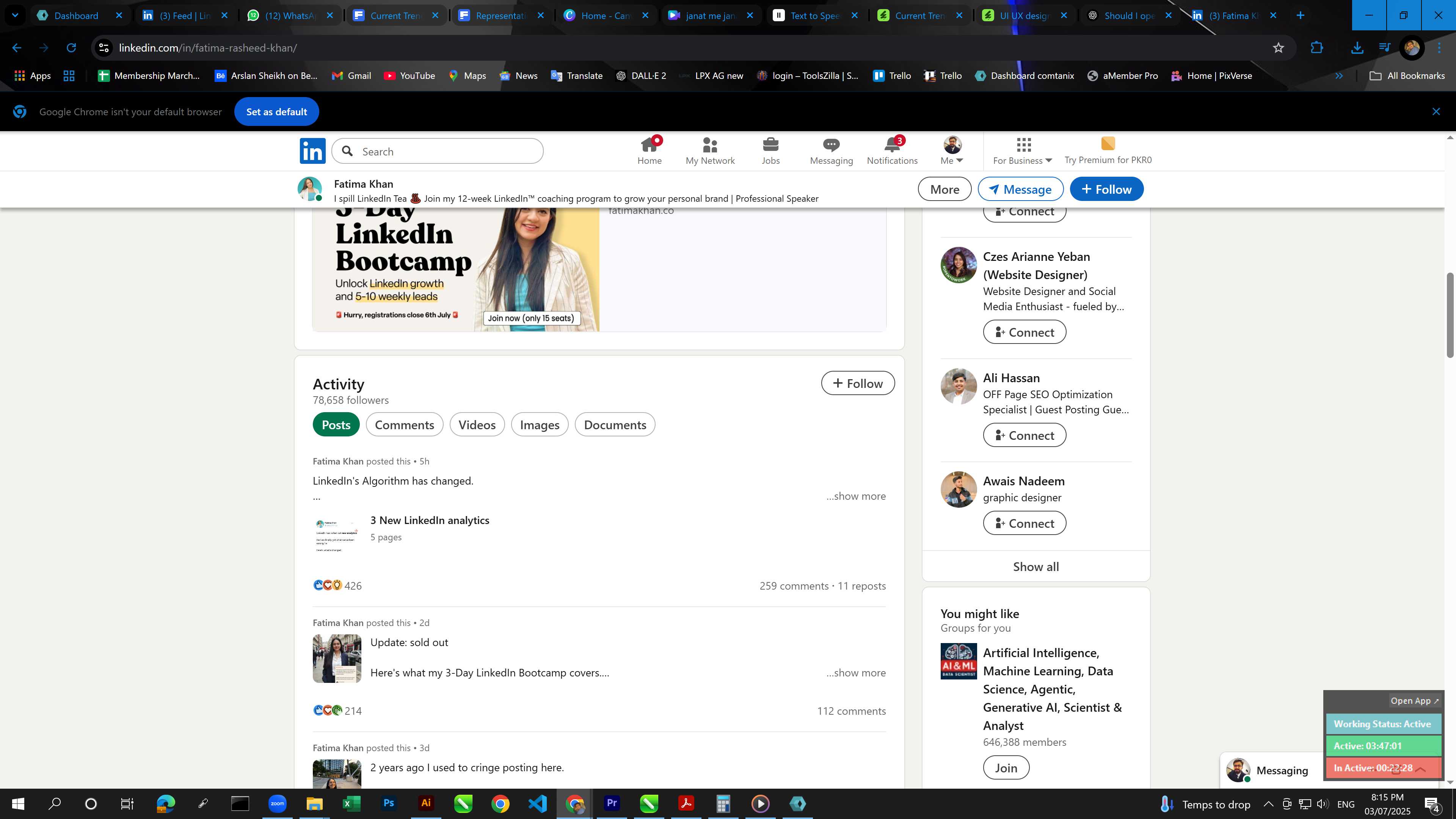Open All Bookmarks folder
This screenshot has height=819, width=1456.
pos(1407,76)
